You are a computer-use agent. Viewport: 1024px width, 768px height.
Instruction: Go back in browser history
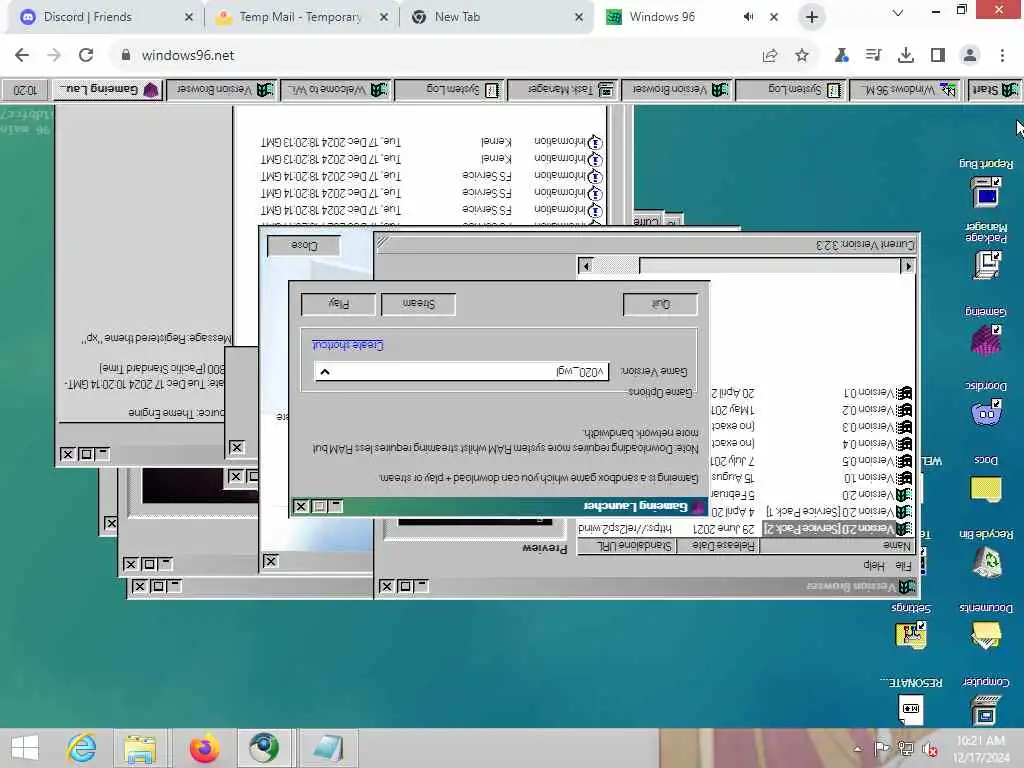pos(22,56)
